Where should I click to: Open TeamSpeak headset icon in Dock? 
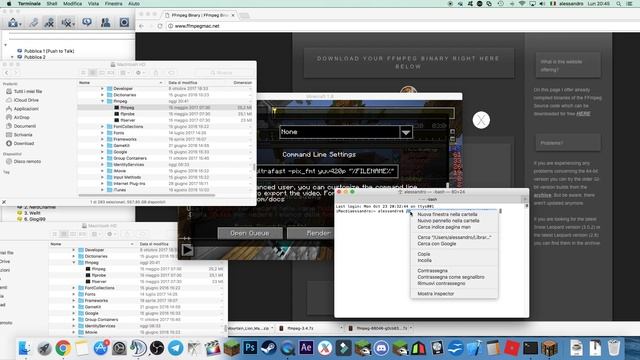(138, 348)
